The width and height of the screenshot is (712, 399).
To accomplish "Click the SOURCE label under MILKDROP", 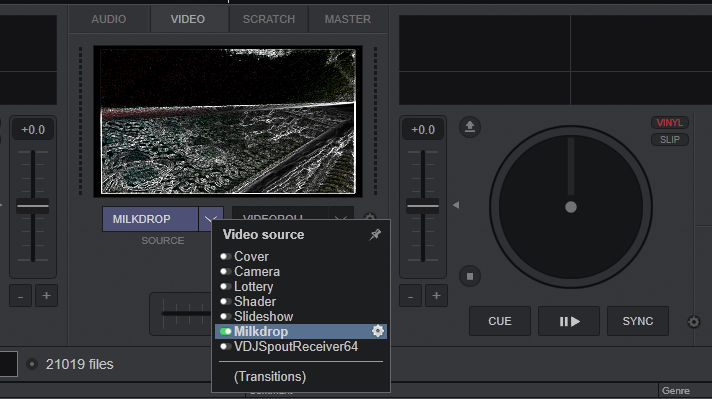I will (163, 241).
